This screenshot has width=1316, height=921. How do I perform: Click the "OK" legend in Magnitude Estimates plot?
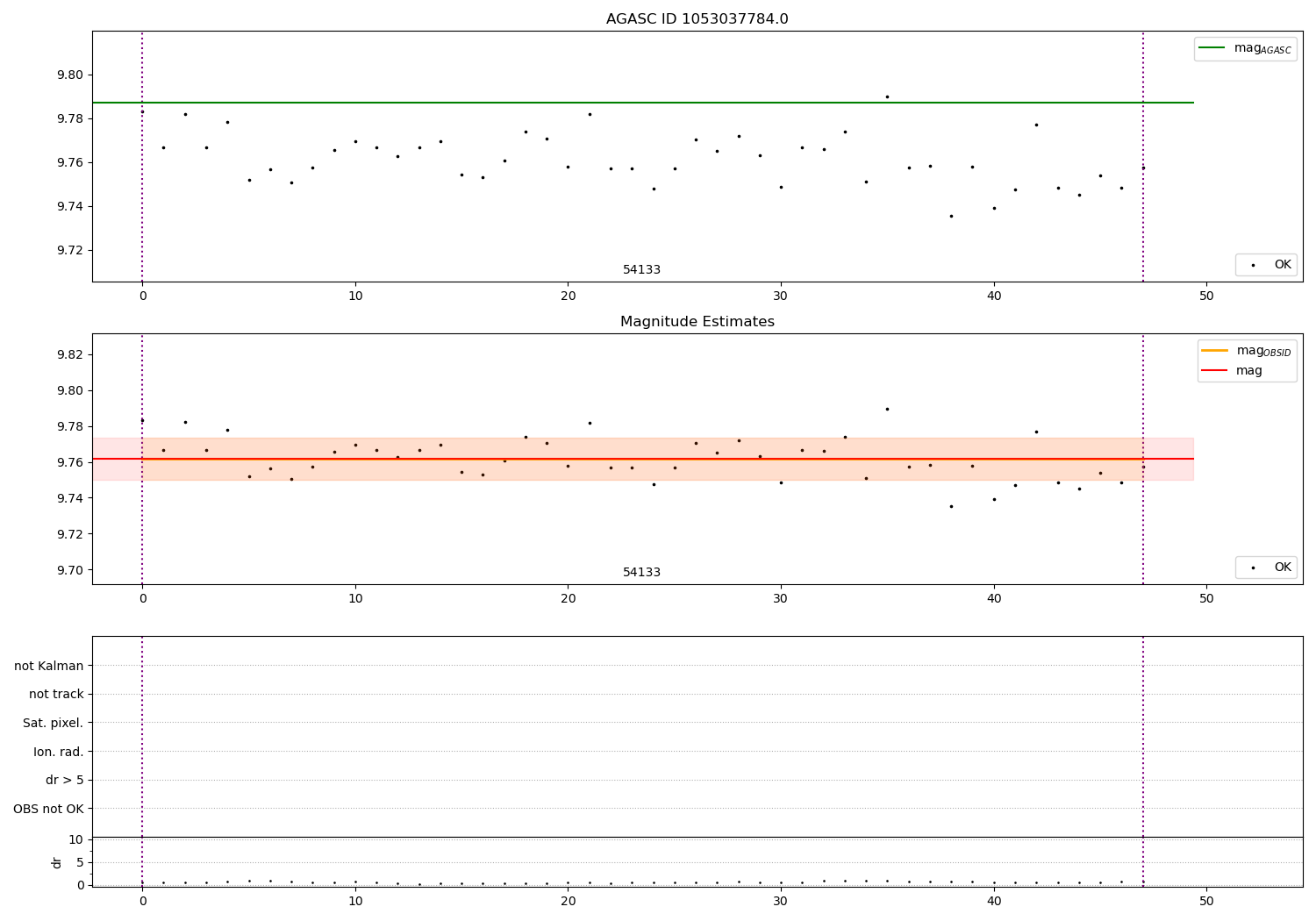(x=1266, y=567)
